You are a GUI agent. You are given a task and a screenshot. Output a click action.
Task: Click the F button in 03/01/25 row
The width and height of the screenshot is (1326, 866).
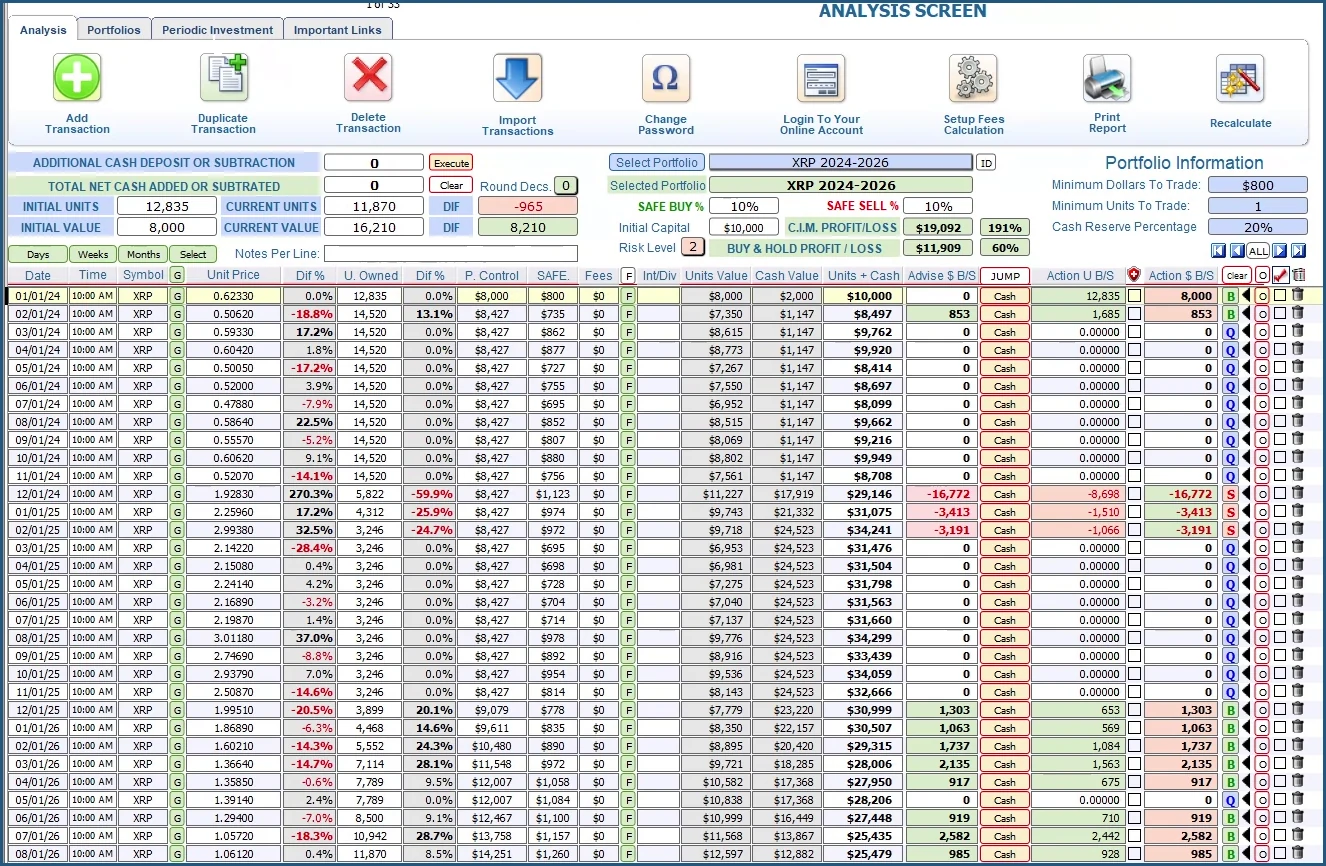pos(628,548)
